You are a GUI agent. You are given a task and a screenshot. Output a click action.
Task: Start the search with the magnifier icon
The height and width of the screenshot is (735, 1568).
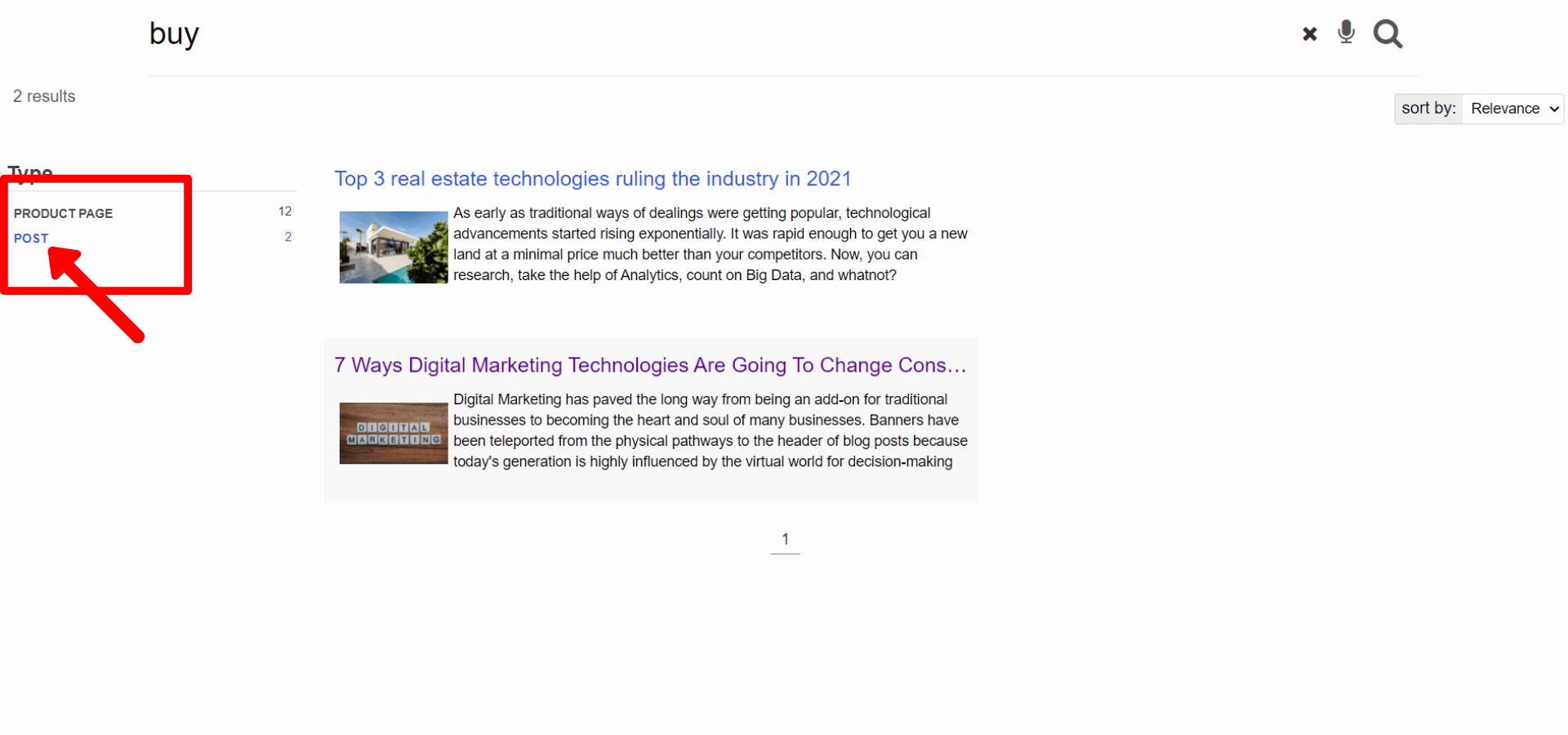tap(1387, 33)
